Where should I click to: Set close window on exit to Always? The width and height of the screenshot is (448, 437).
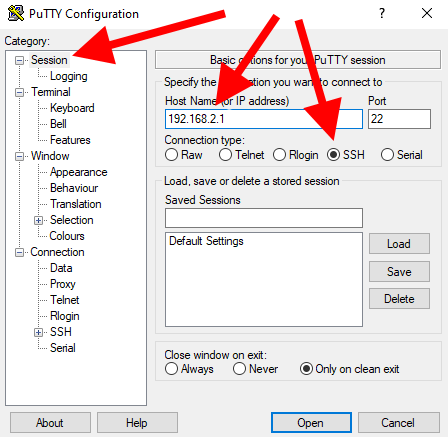[x=171, y=369]
